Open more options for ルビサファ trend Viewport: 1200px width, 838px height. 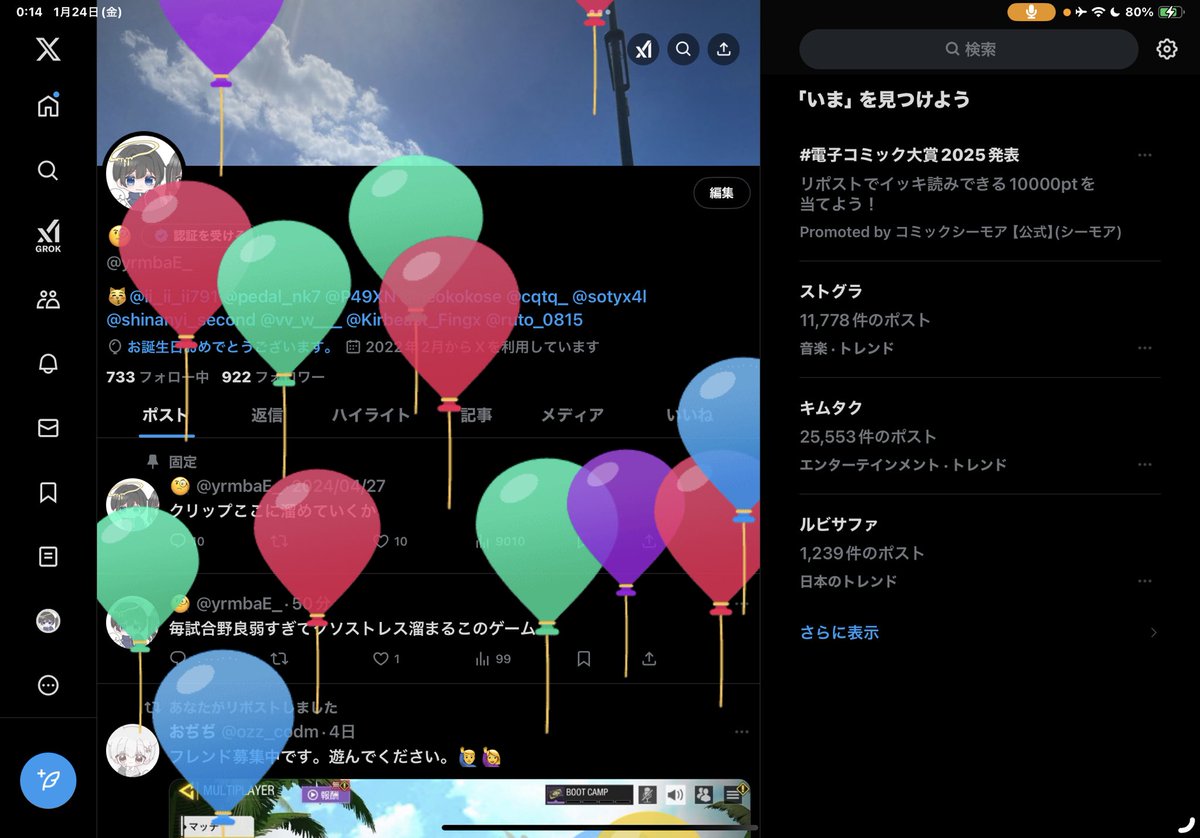[1145, 580]
